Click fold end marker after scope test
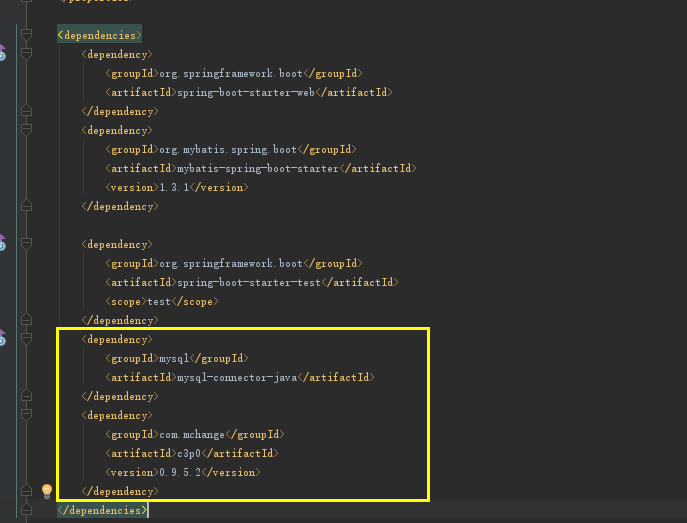The image size is (687, 523). tap(26, 320)
